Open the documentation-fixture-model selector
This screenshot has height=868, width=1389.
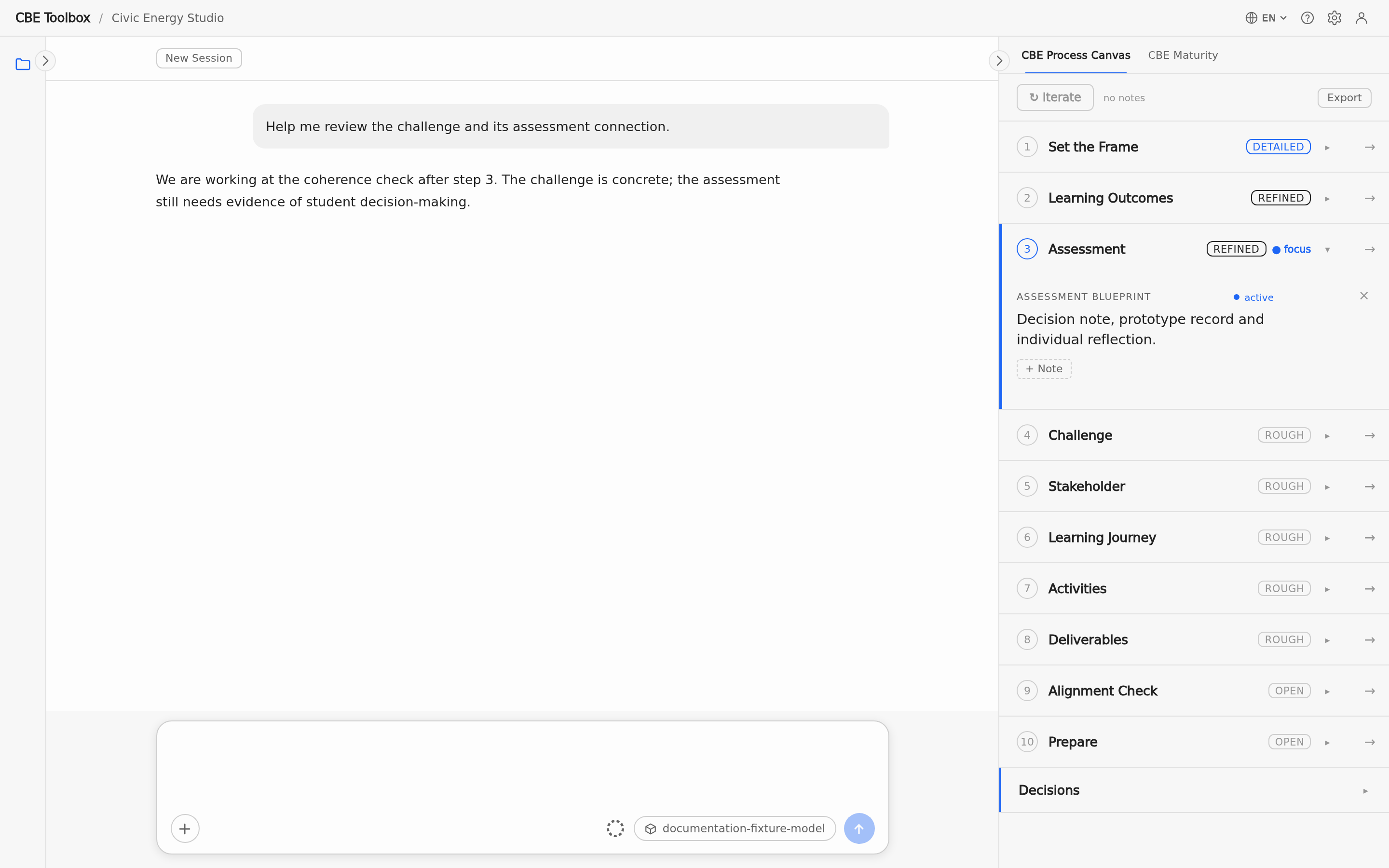click(735, 828)
